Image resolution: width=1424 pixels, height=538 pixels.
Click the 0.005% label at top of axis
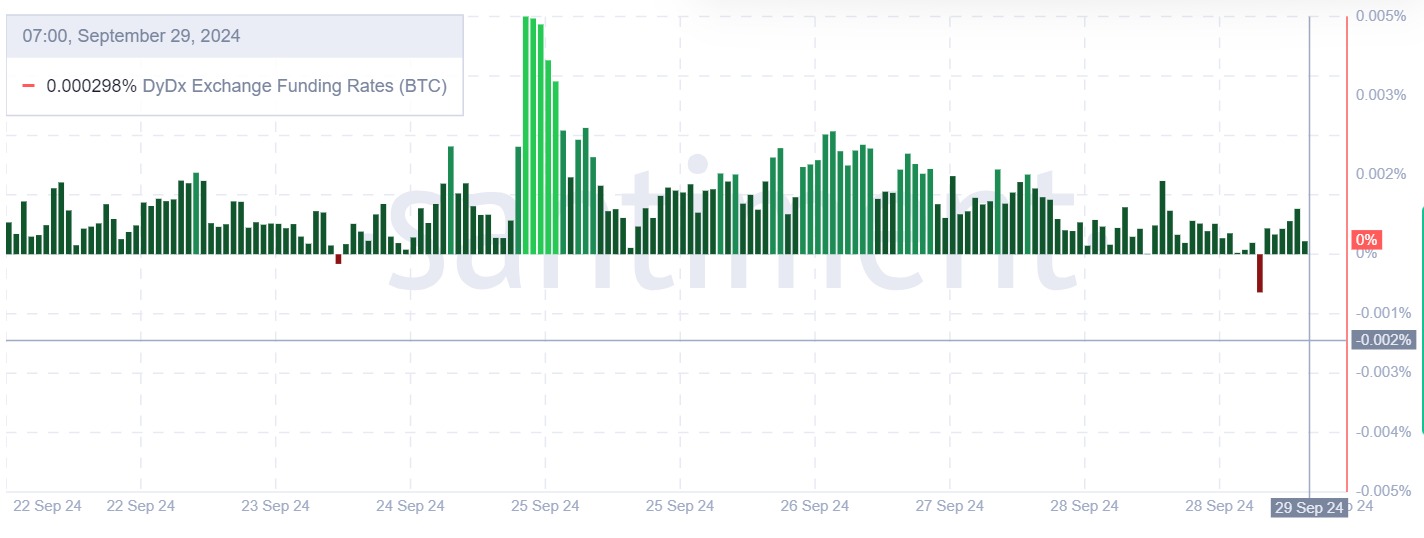click(1384, 16)
